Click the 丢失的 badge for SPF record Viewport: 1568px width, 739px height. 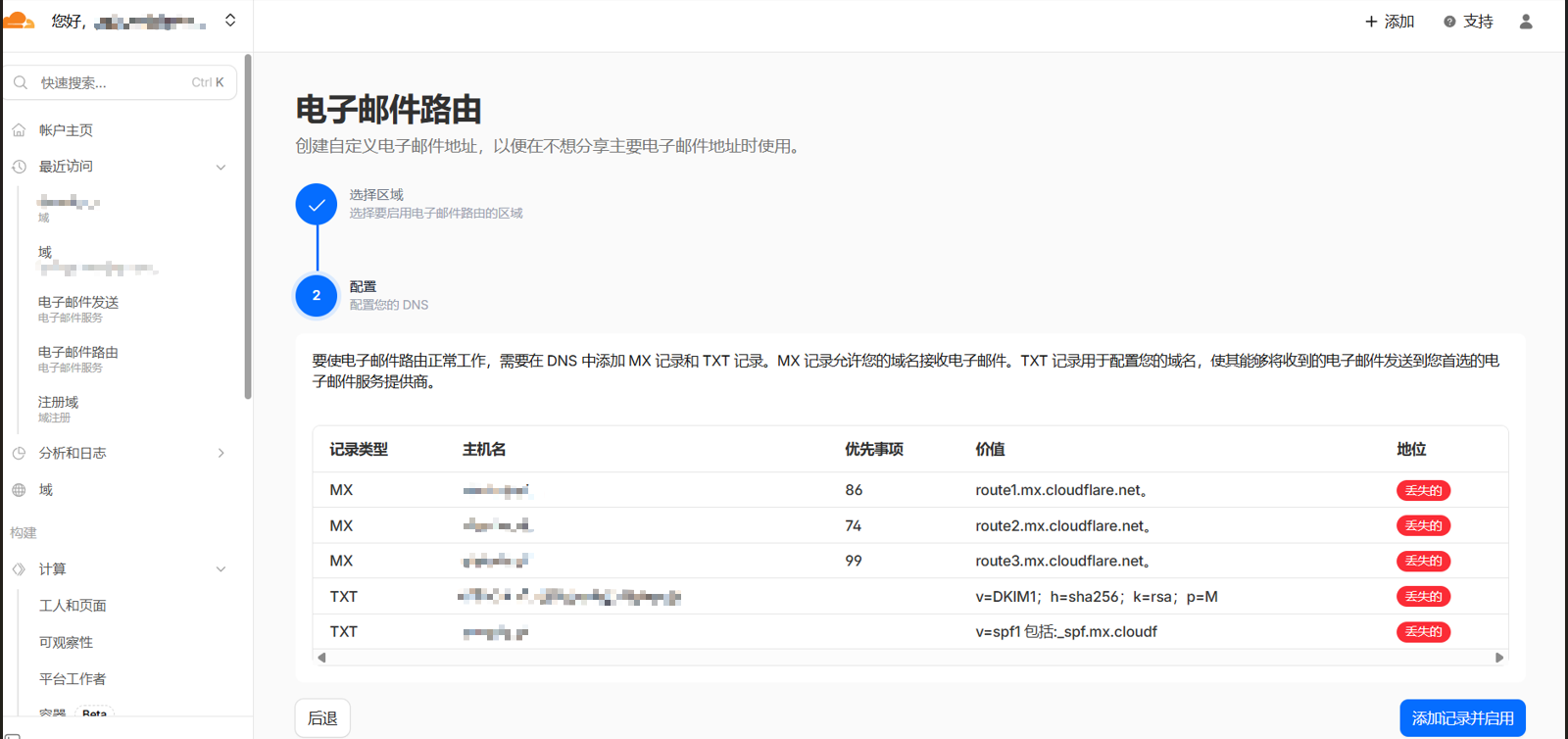(1424, 632)
